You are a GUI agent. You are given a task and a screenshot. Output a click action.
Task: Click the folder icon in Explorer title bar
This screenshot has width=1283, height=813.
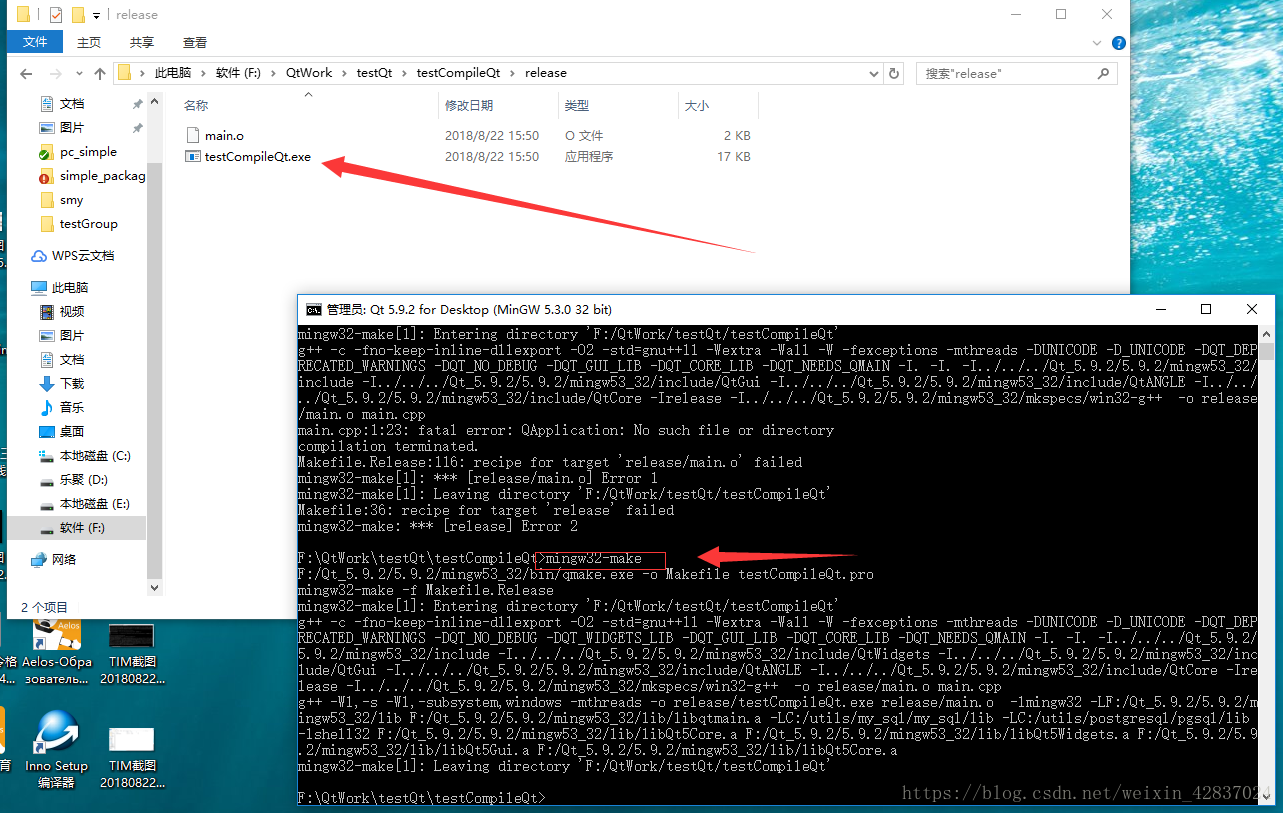pos(23,14)
